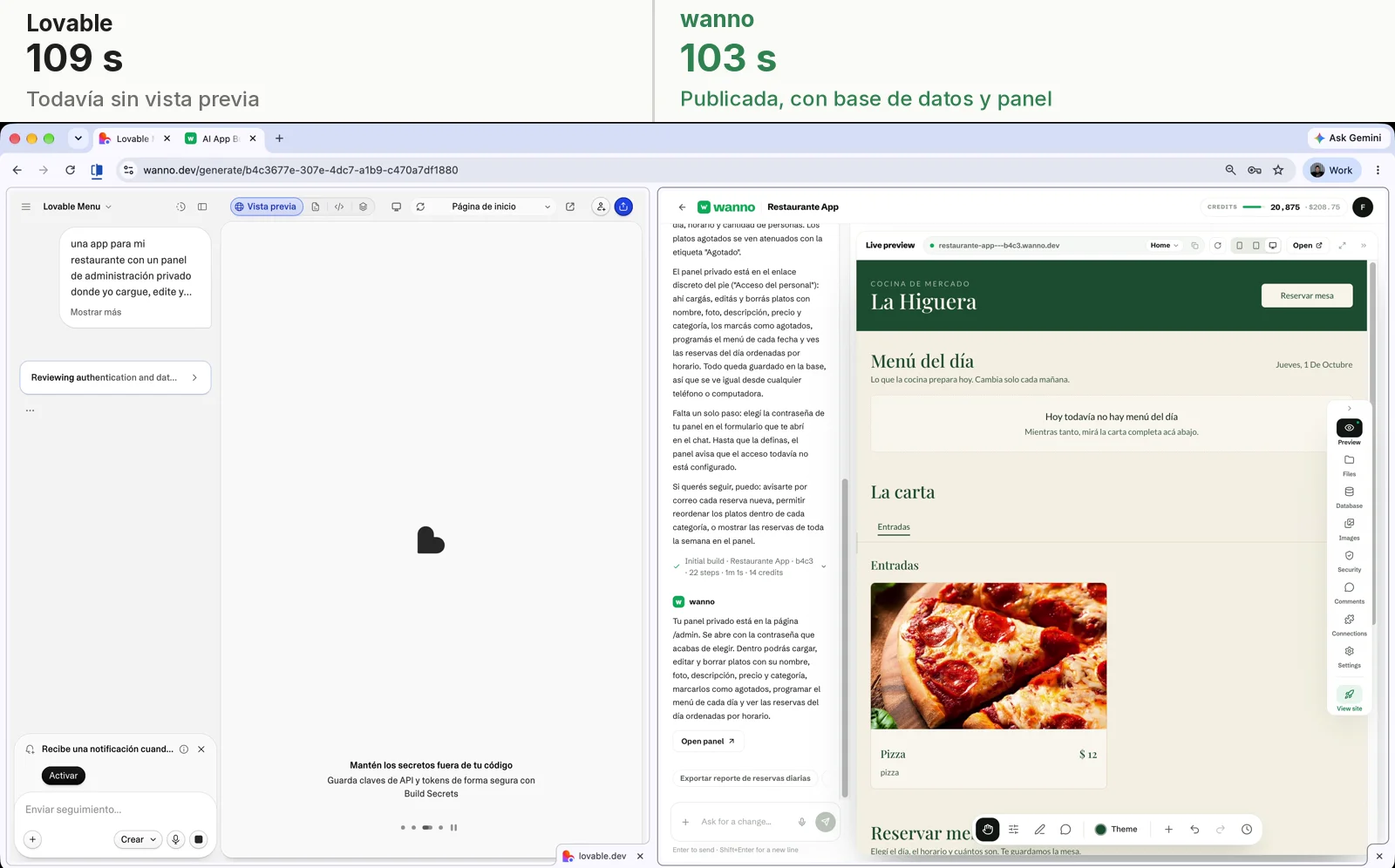Viewport: 1395px width, 868px height.
Task: Open Home page dropdown in Live preview
Action: coord(1164,246)
